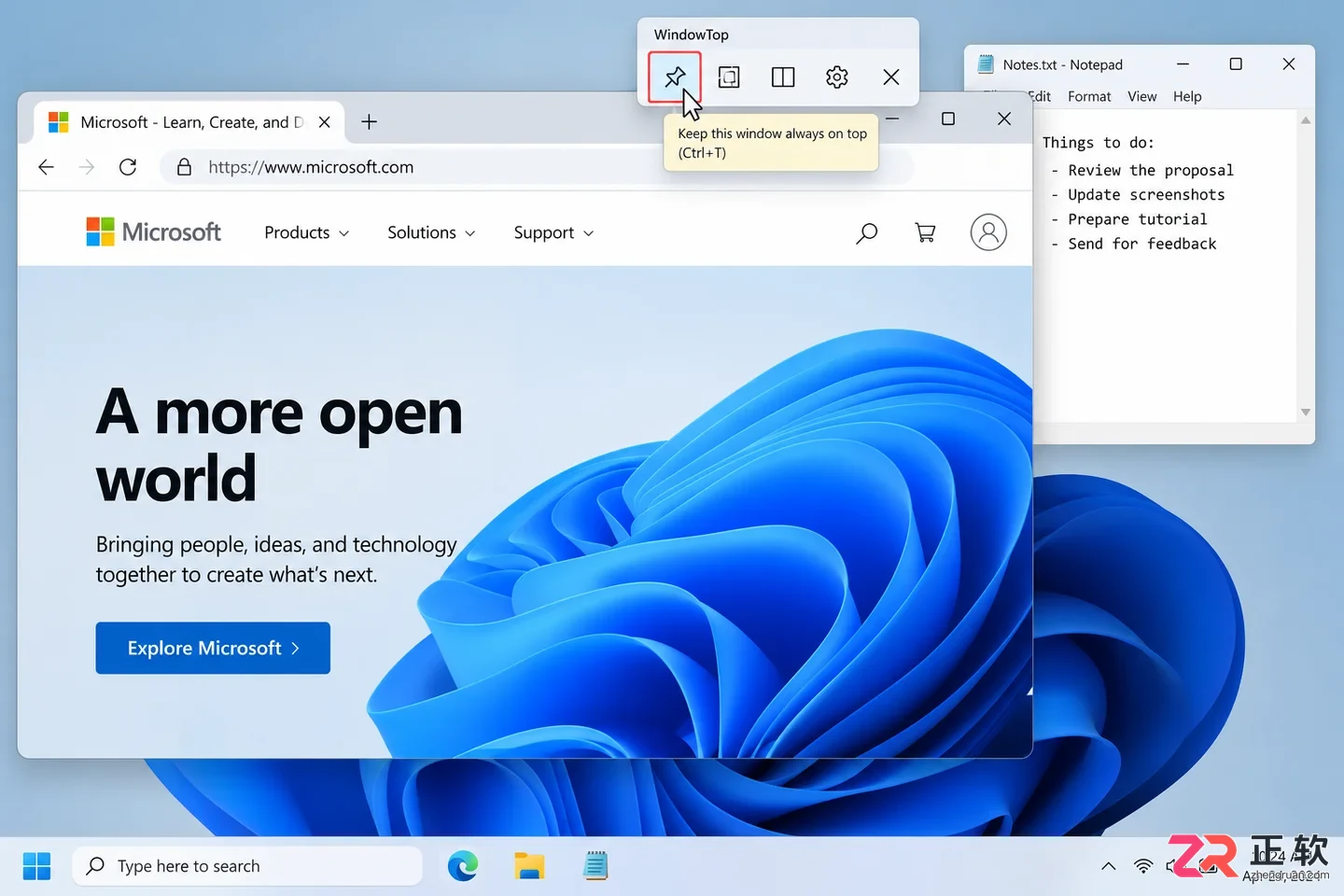
Task: Click "Prepare tutorial" line in Notepad
Action: click(1138, 219)
